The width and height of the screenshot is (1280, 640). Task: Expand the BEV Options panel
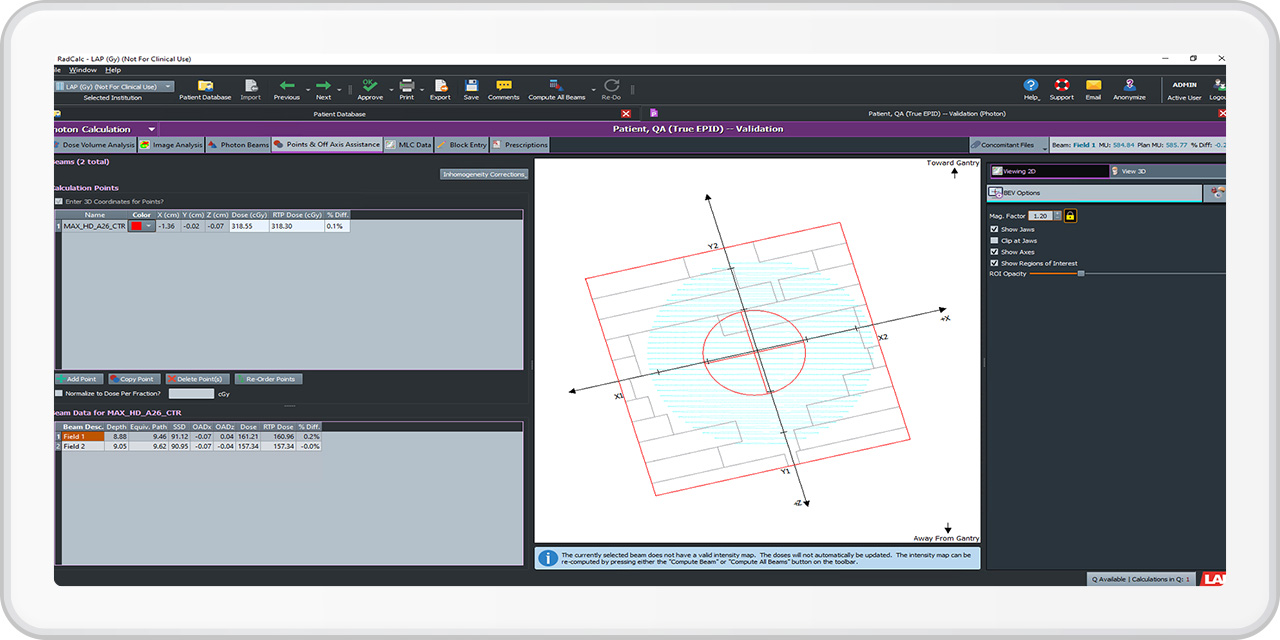(x=1023, y=192)
